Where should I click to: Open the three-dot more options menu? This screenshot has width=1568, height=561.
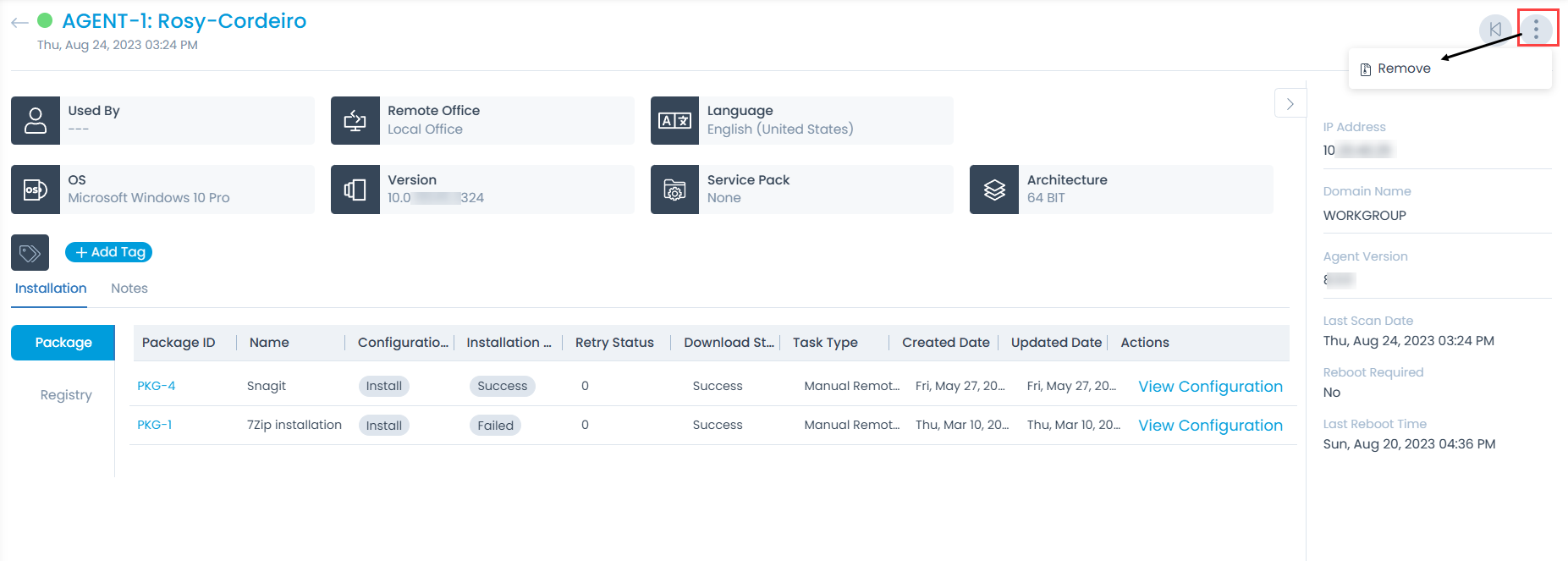pos(1536,30)
